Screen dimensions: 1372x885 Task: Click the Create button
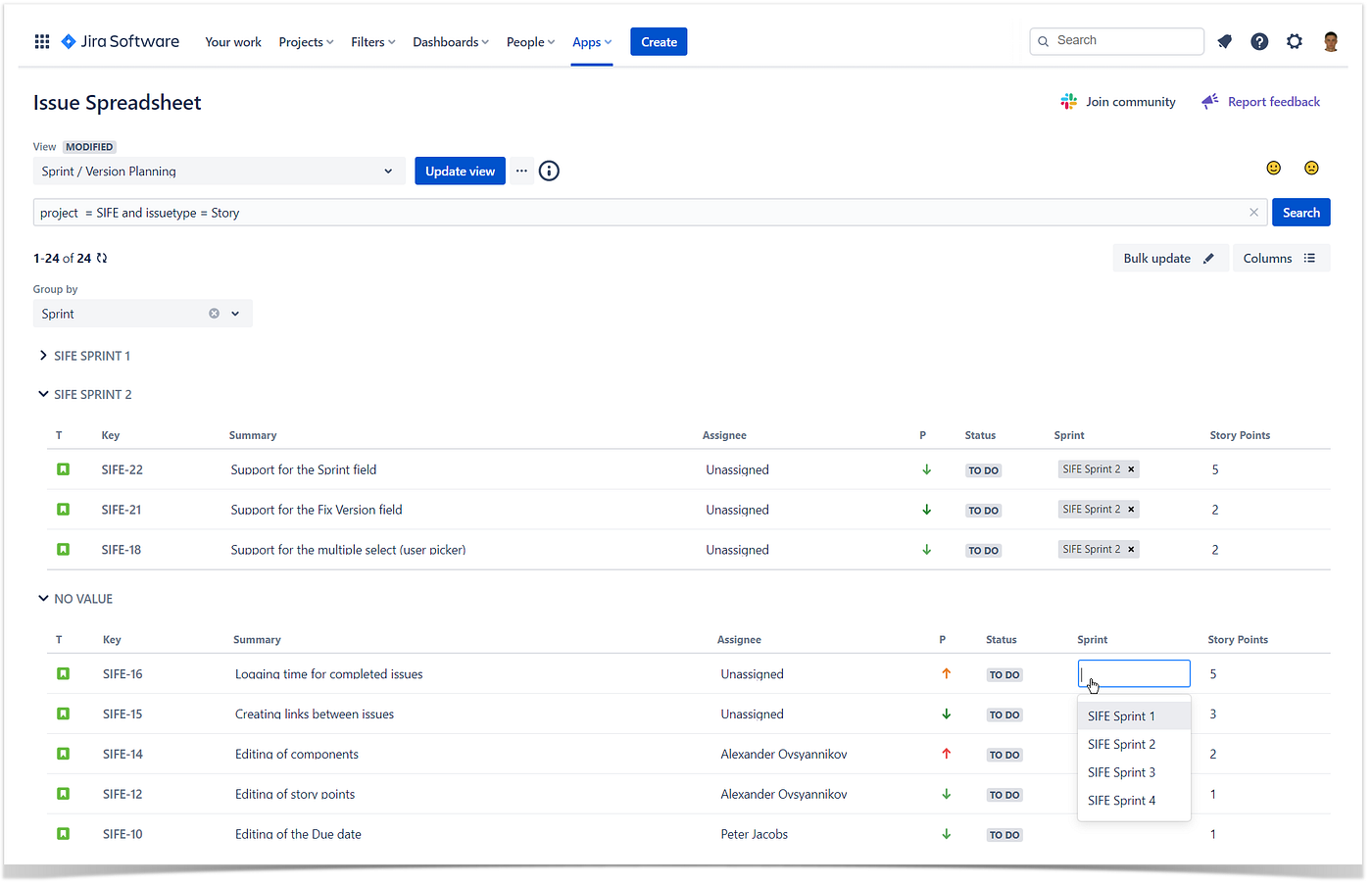[x=659, y=42]
